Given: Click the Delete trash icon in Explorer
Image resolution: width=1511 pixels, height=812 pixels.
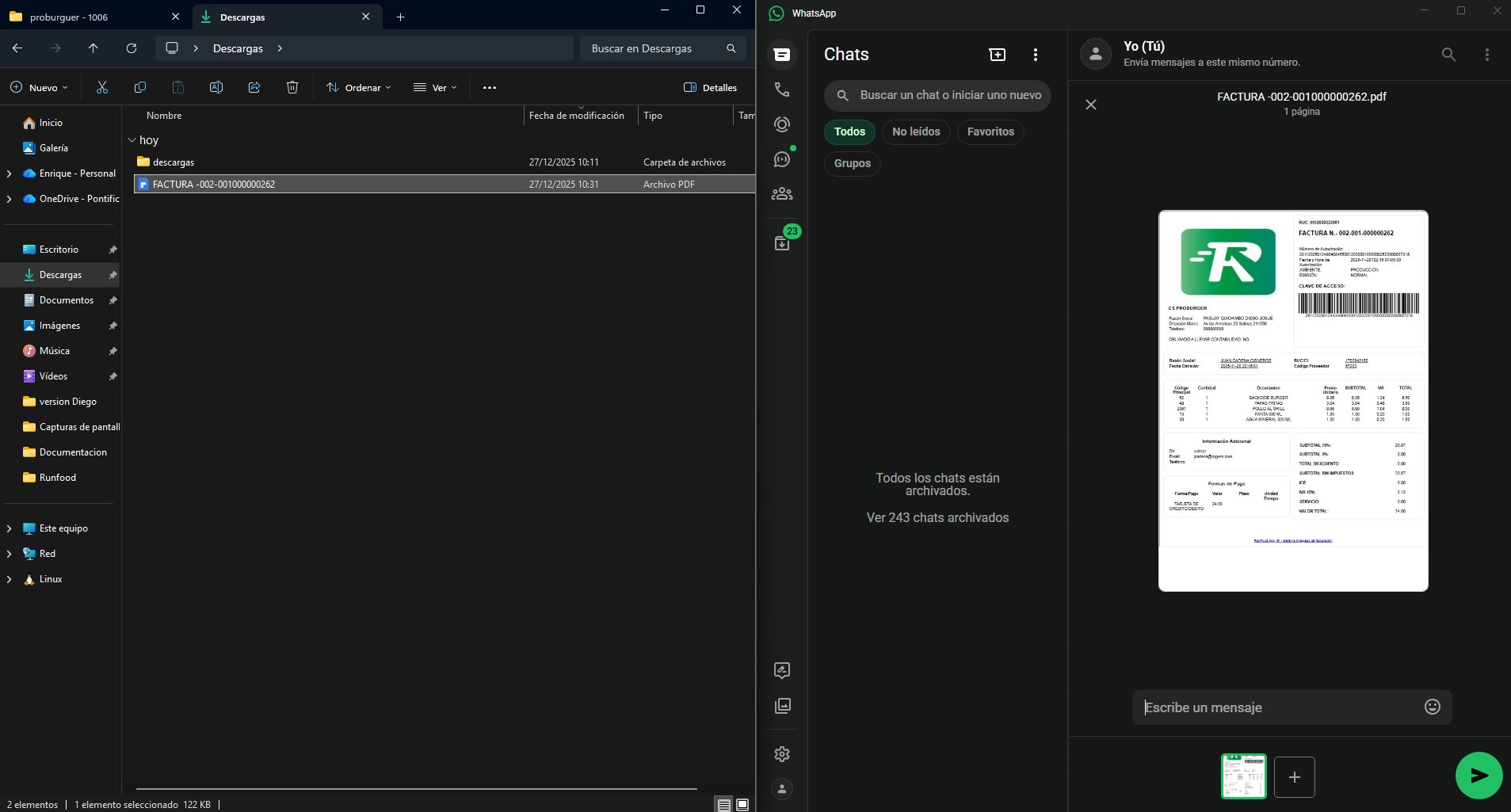Looking at the screenshot, I should (x=292, y=87).
